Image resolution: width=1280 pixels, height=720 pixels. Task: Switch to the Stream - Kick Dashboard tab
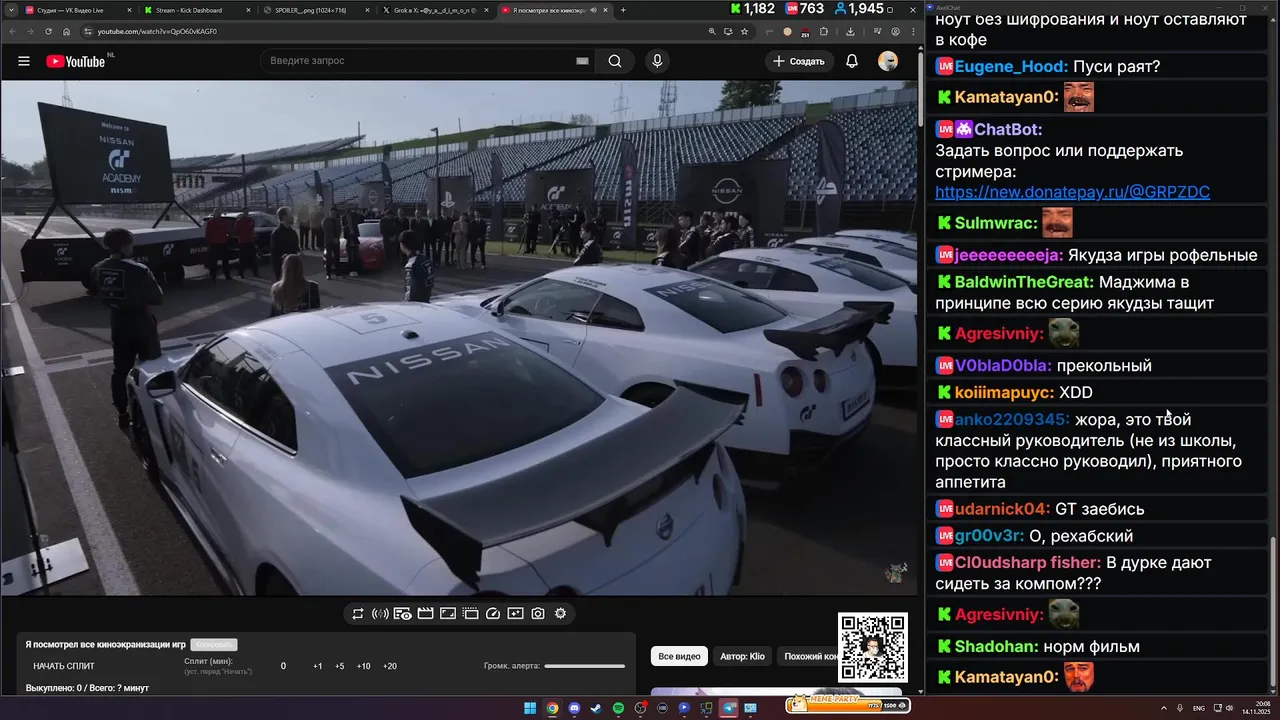click(x=196, y=10)
